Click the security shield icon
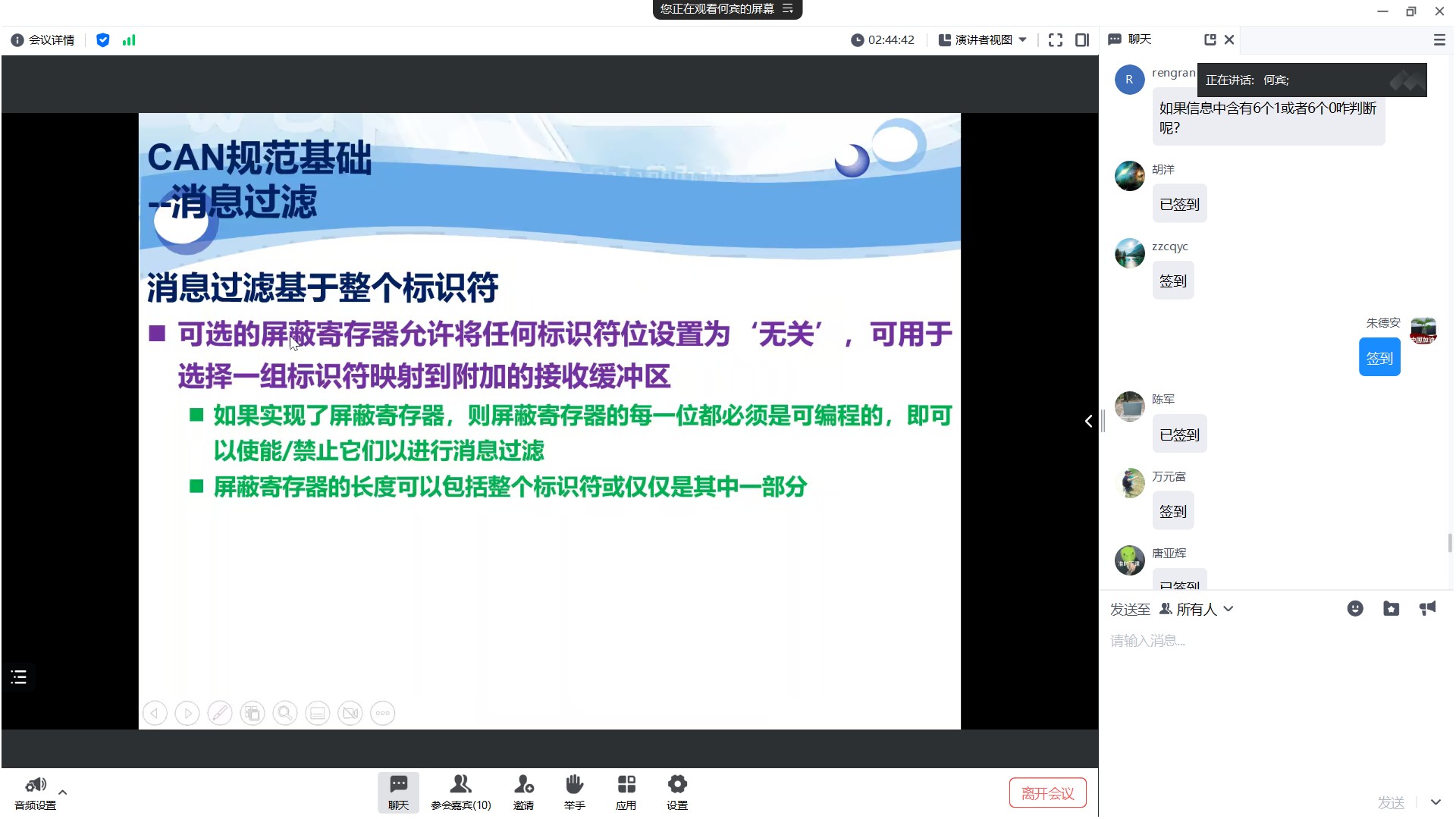Screen dimensions: 1456x819 103,40
